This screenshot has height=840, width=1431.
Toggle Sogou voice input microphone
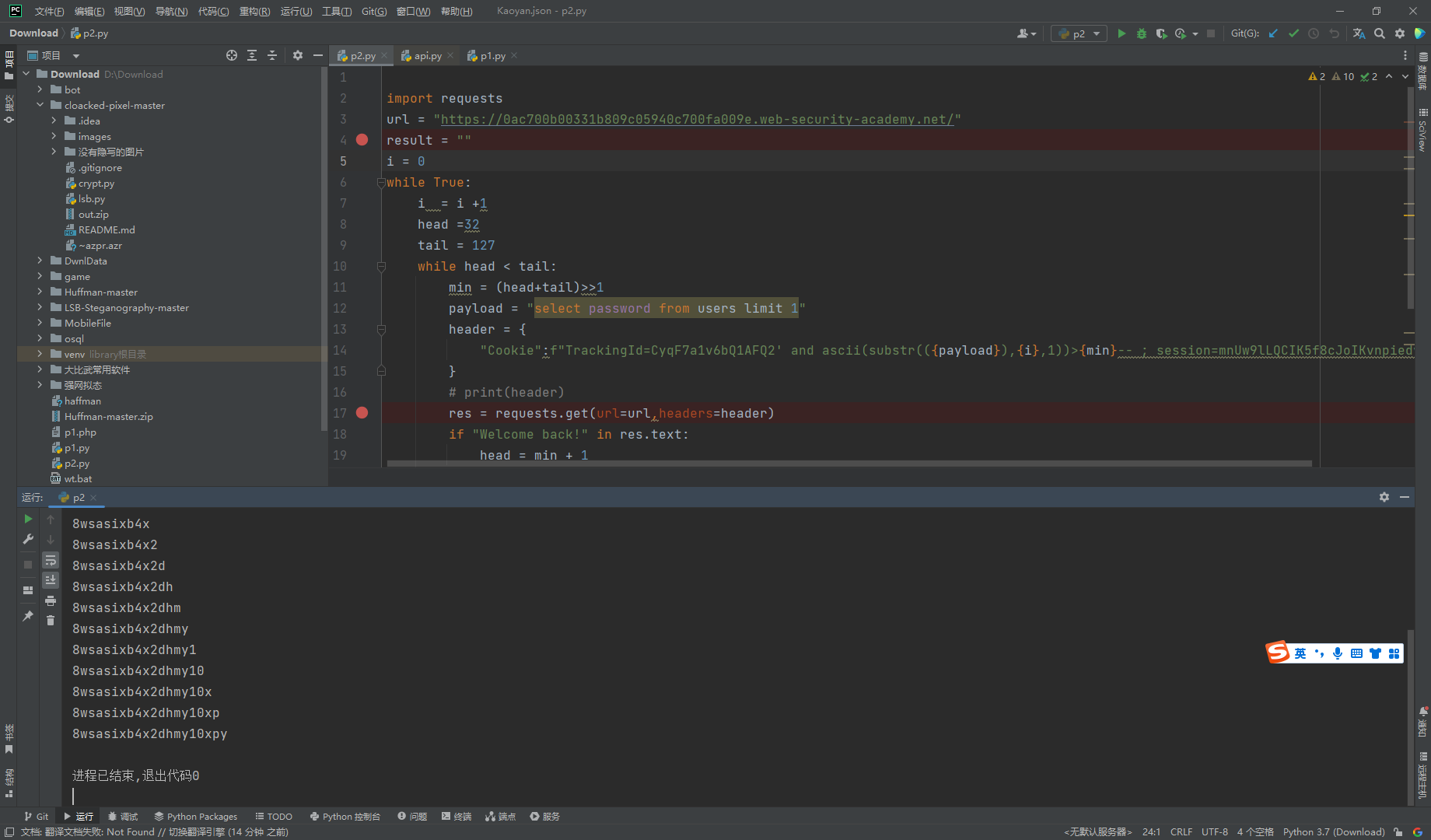coord(1338,653)
